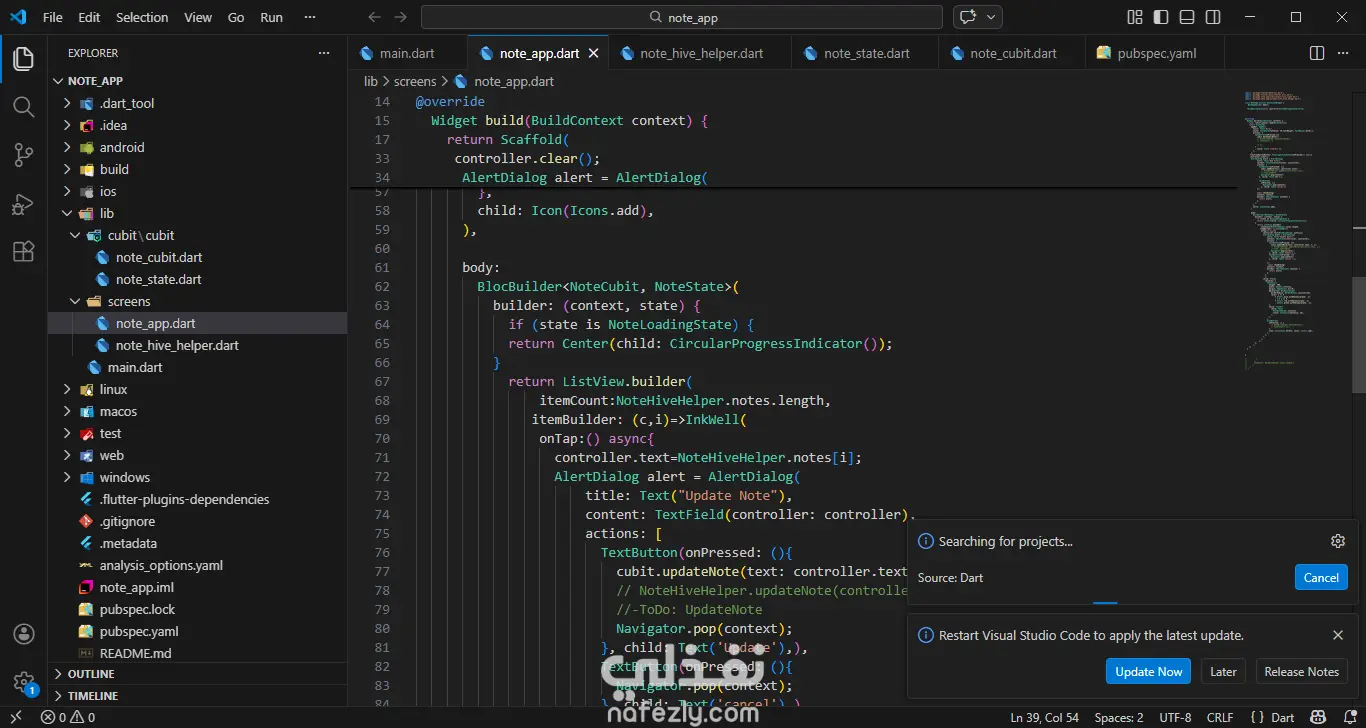This screenshot has height=728, width=1366.
Task: Open settings gear in Searching for projects notification
Action: tap(1338, 541)
